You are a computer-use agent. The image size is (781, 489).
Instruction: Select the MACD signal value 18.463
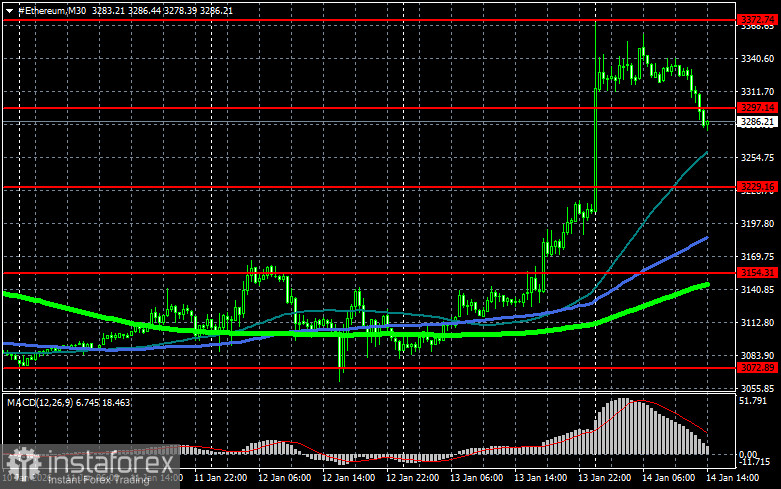tap(116, 402)
